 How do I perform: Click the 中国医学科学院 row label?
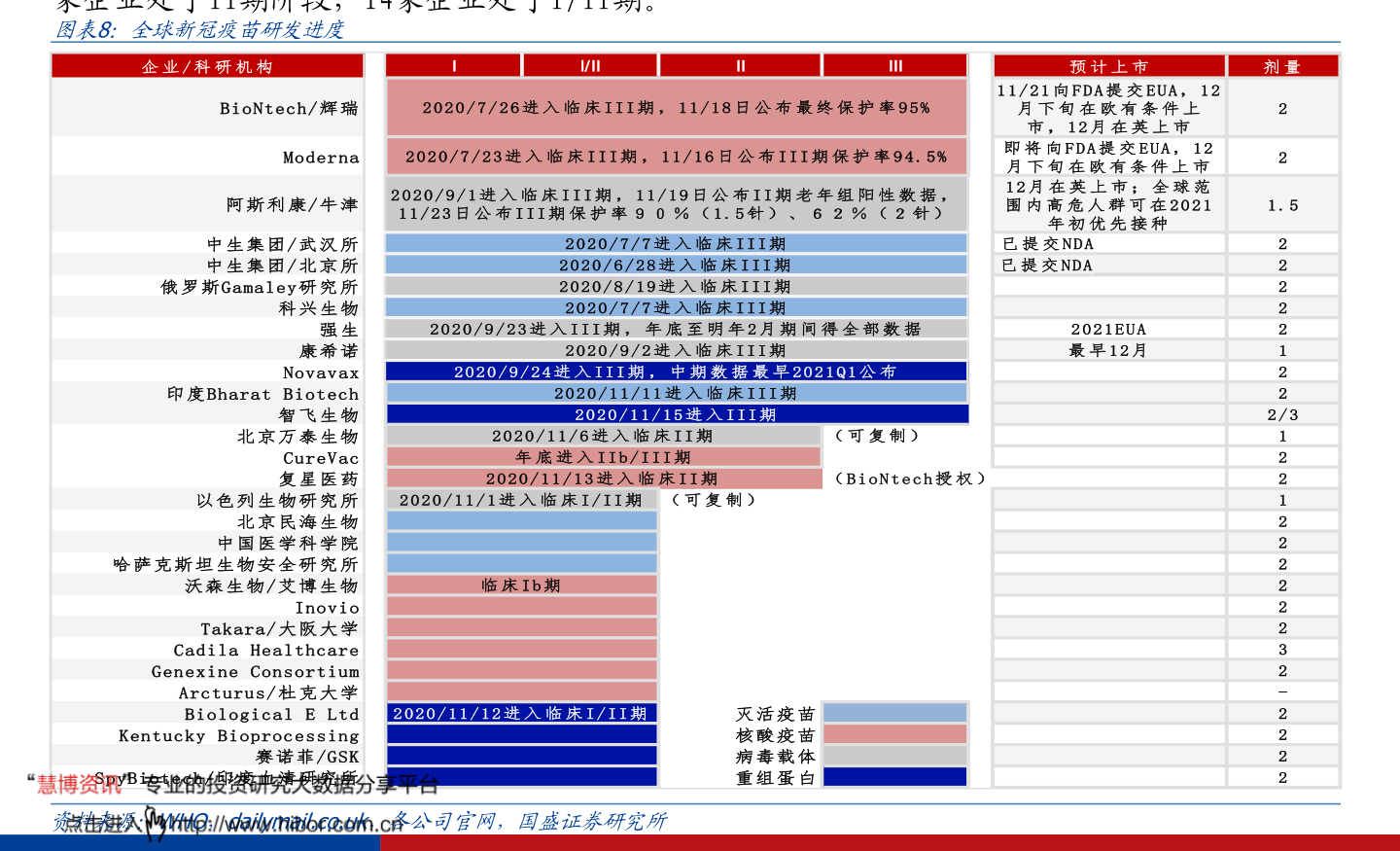(x=289, y=544)
